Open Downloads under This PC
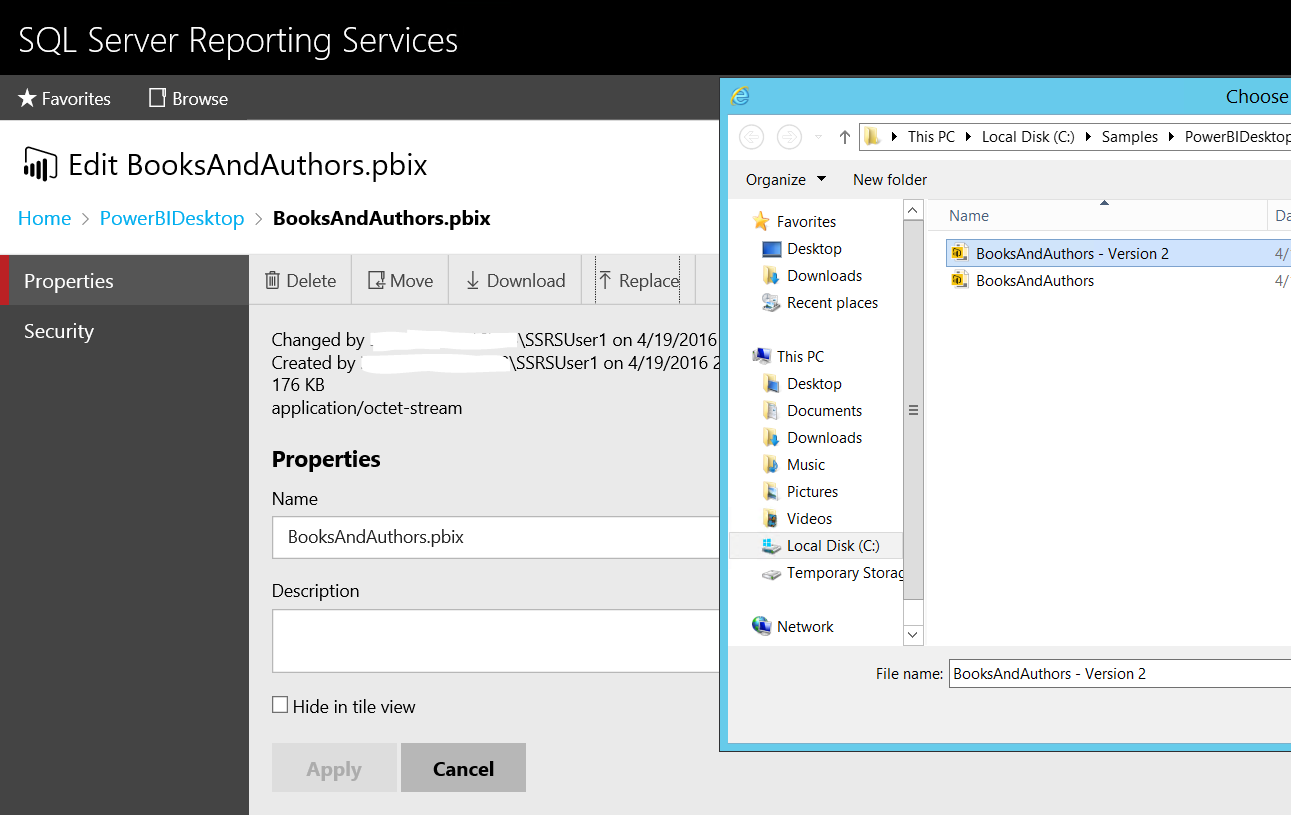1291x815 pixels. [824, 438]
